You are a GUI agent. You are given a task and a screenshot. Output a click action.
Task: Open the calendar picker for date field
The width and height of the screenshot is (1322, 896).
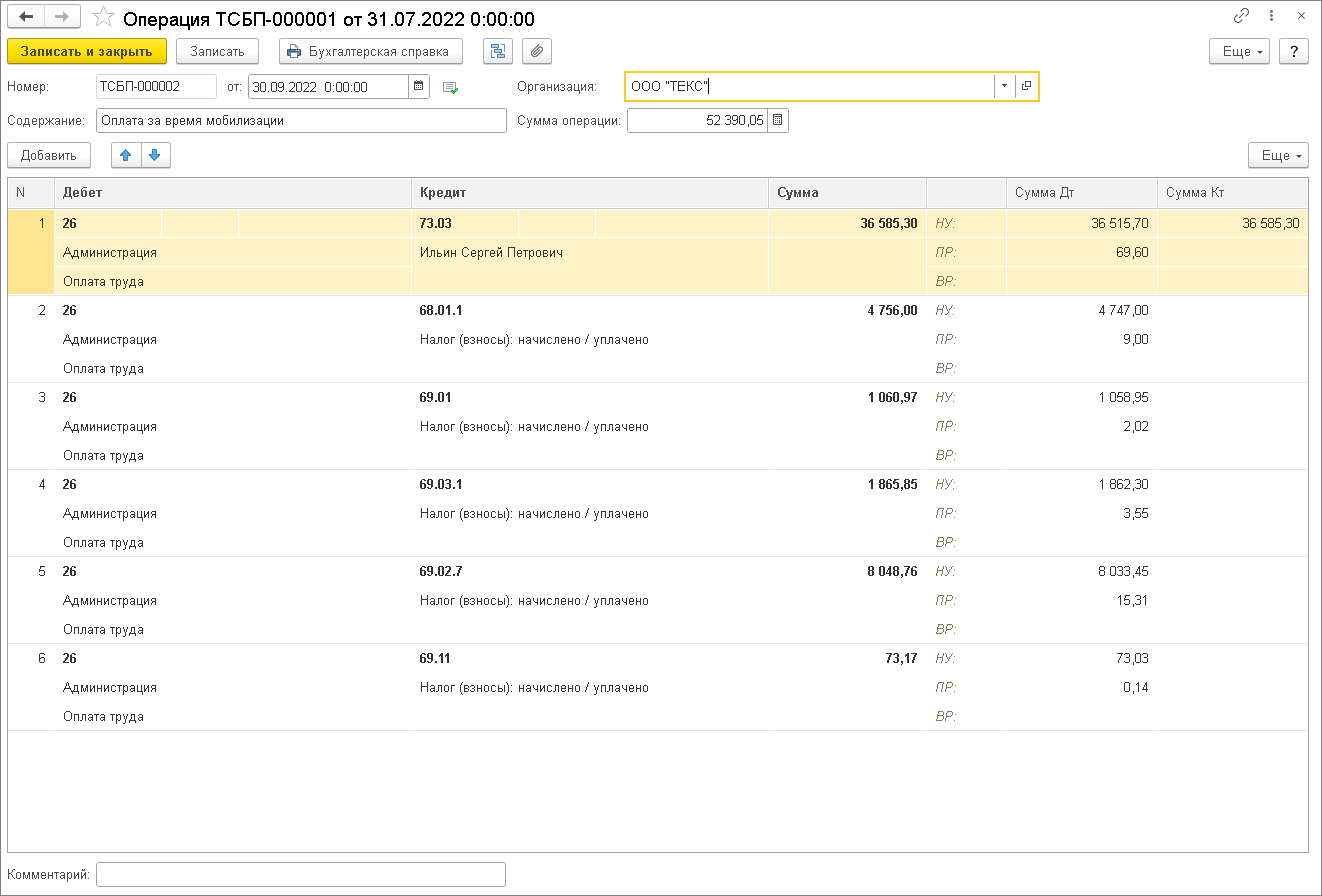click(x=420, y=87)
